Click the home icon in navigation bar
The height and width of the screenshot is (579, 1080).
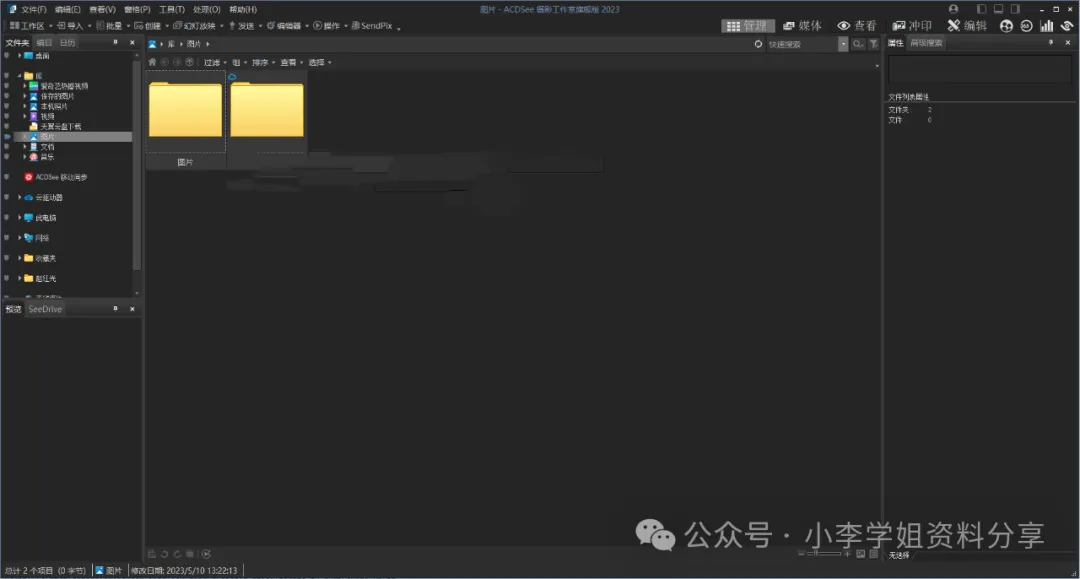click(152, 62)
